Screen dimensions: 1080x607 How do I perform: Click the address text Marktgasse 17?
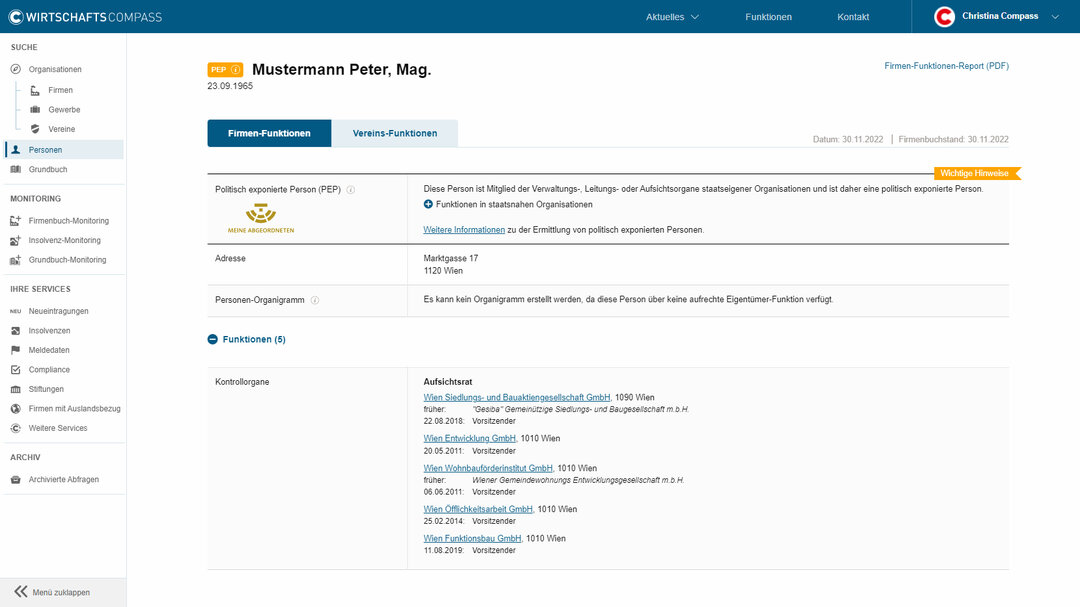451,258
